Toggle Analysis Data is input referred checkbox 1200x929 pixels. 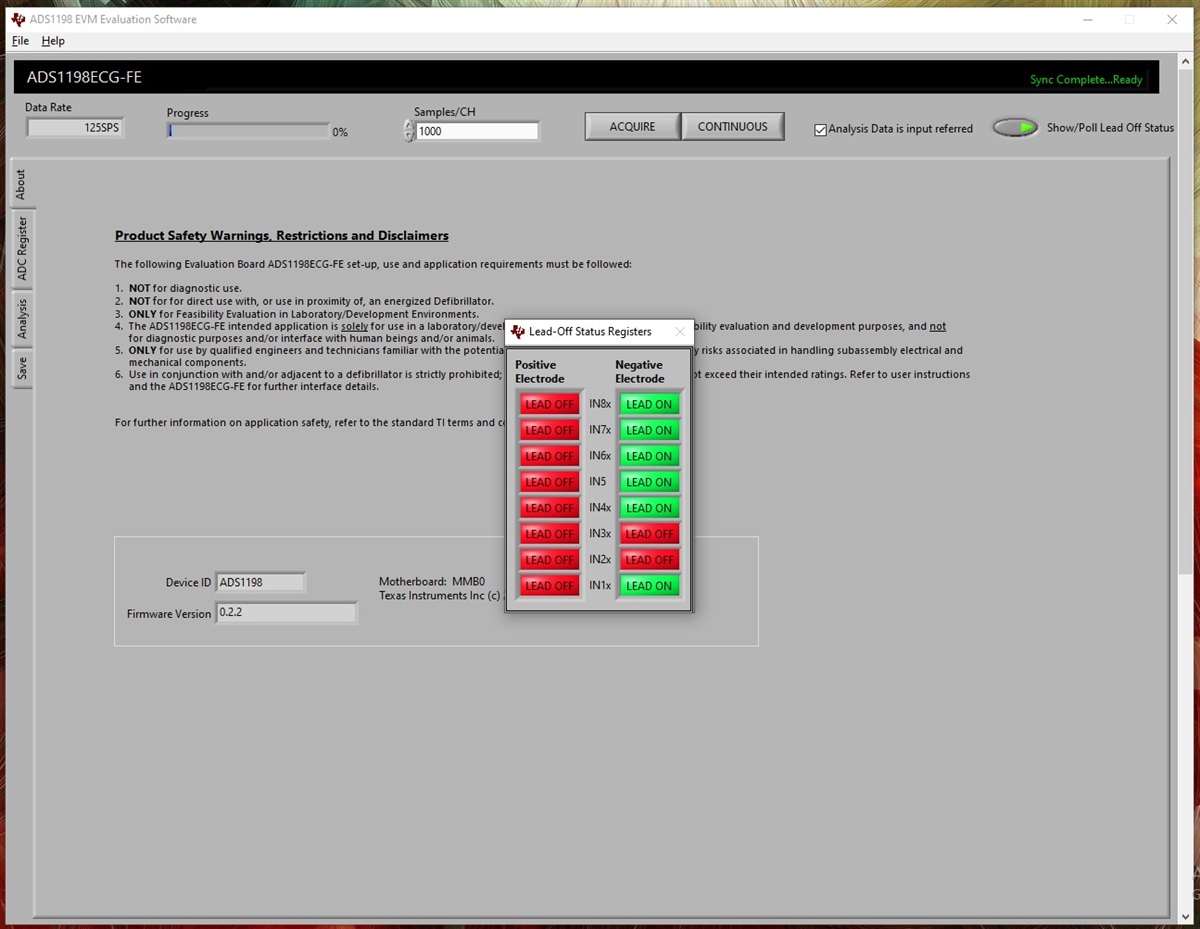[x=820, y=129]
